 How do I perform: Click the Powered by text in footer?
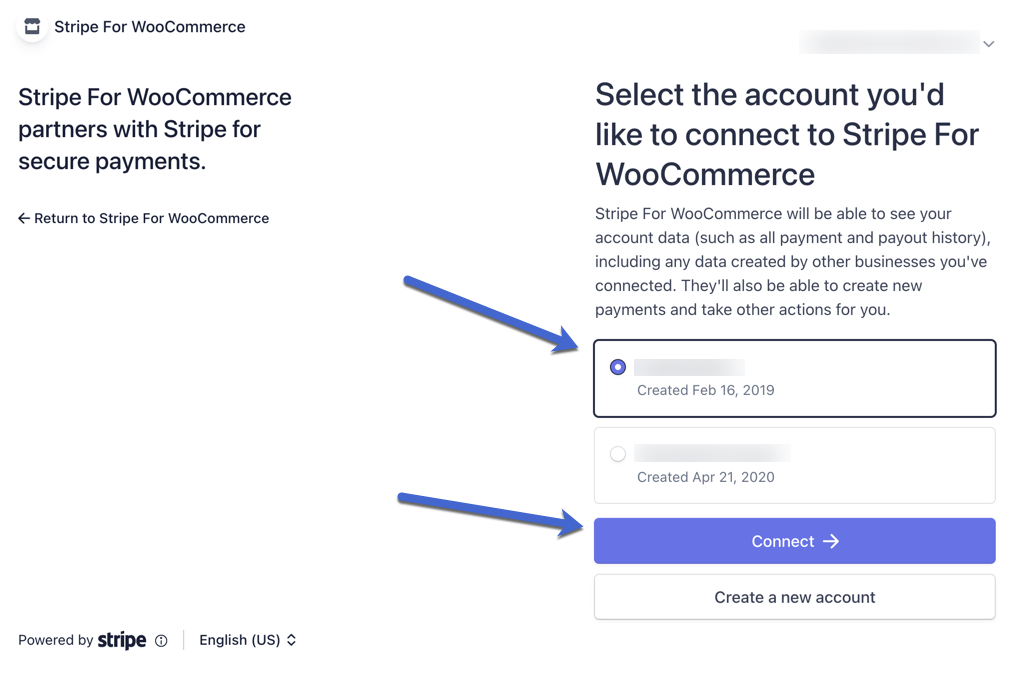tap(56, 640)
